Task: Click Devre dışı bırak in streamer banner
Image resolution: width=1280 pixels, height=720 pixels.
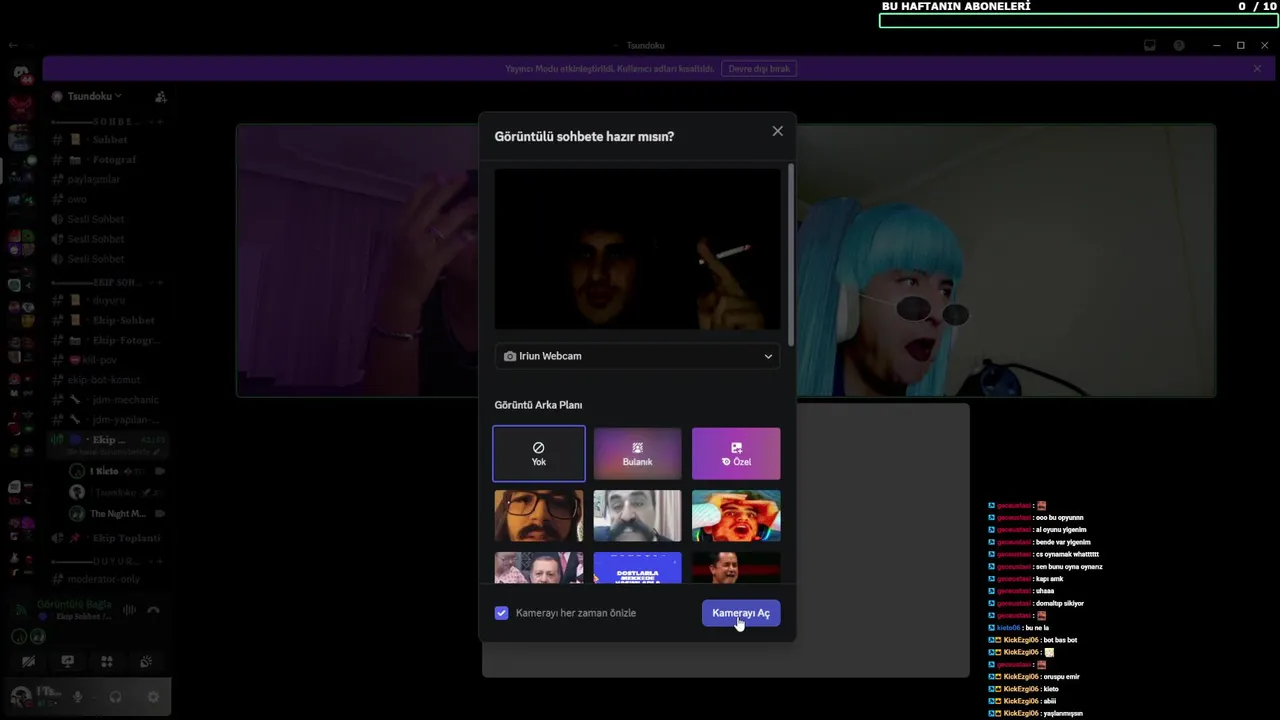Action: [x=759, y=69]
